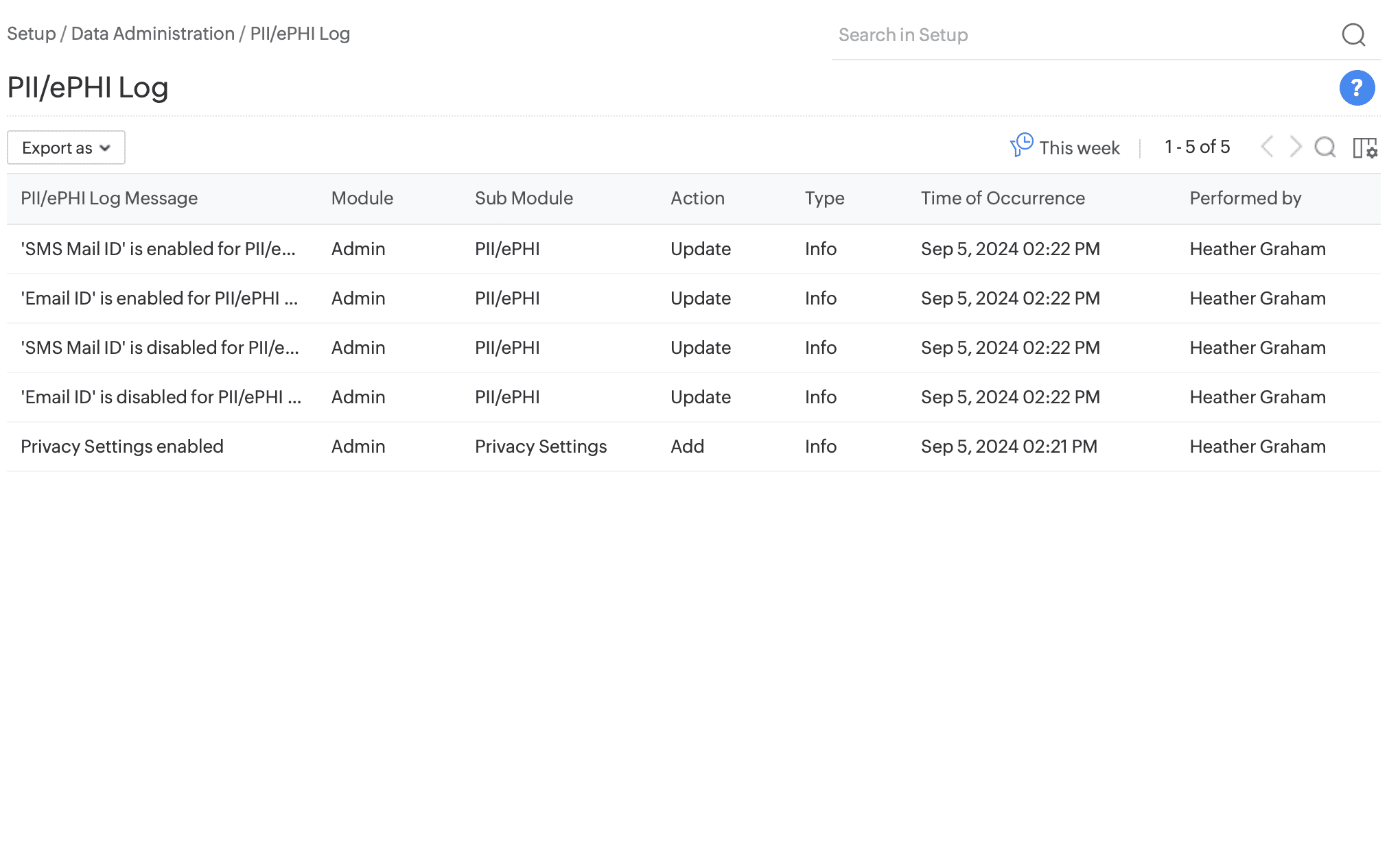Viewport: 1400px width, 845px height.
Task: Open 'SMS Mail ID' is disabled log row
Action: pyautogui.click(x=159, y=348)
